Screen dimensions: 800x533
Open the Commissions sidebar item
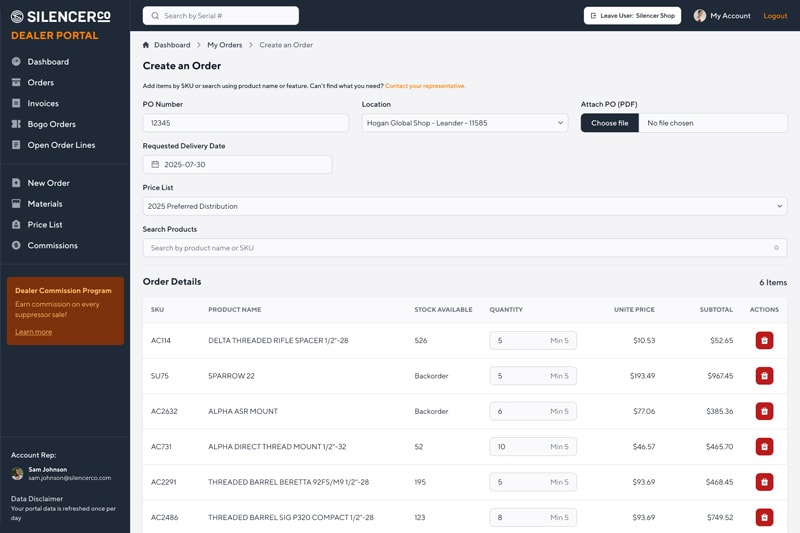pos(52,245)
